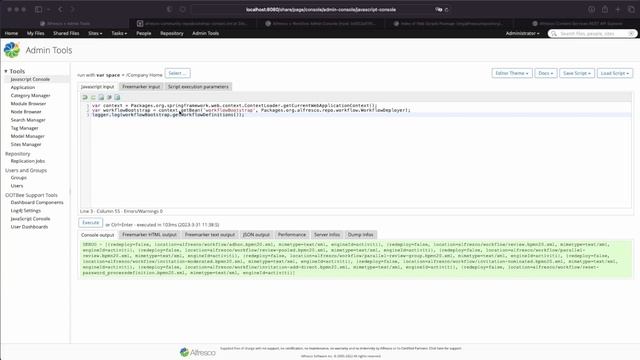This screenshot has width=640, height=360.
Task: Switch to Freemarker text output tab
Action: (210, 235)
